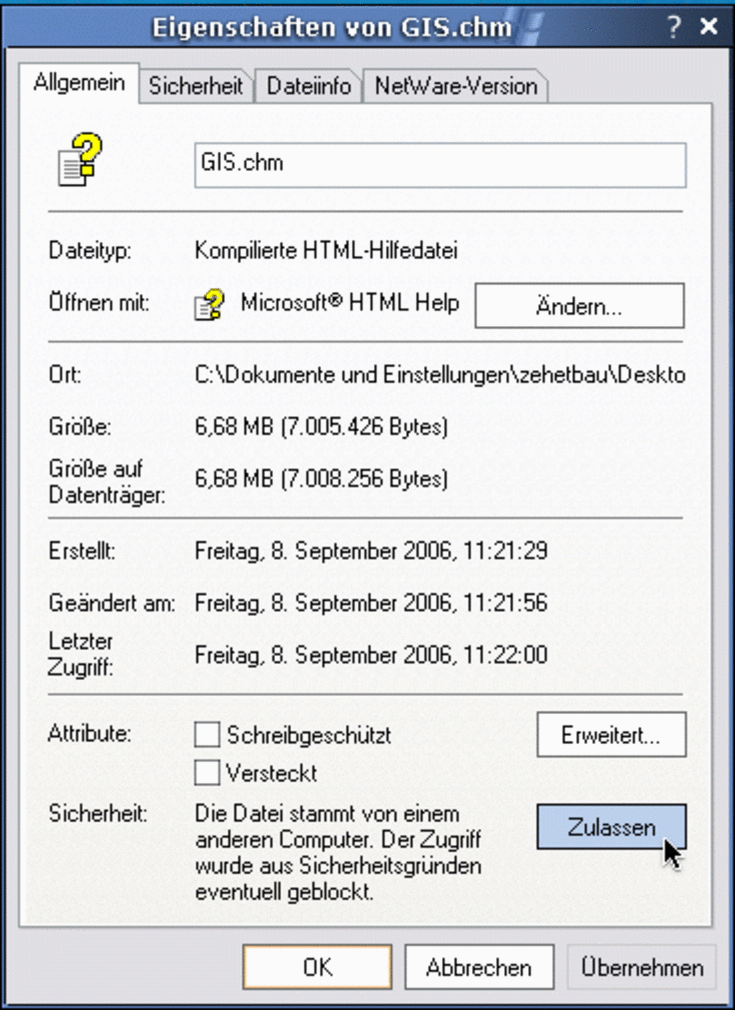Click the dialog title bar Eigenschaften von GIS.chm

pyautogui.click(x=332, y=27)
